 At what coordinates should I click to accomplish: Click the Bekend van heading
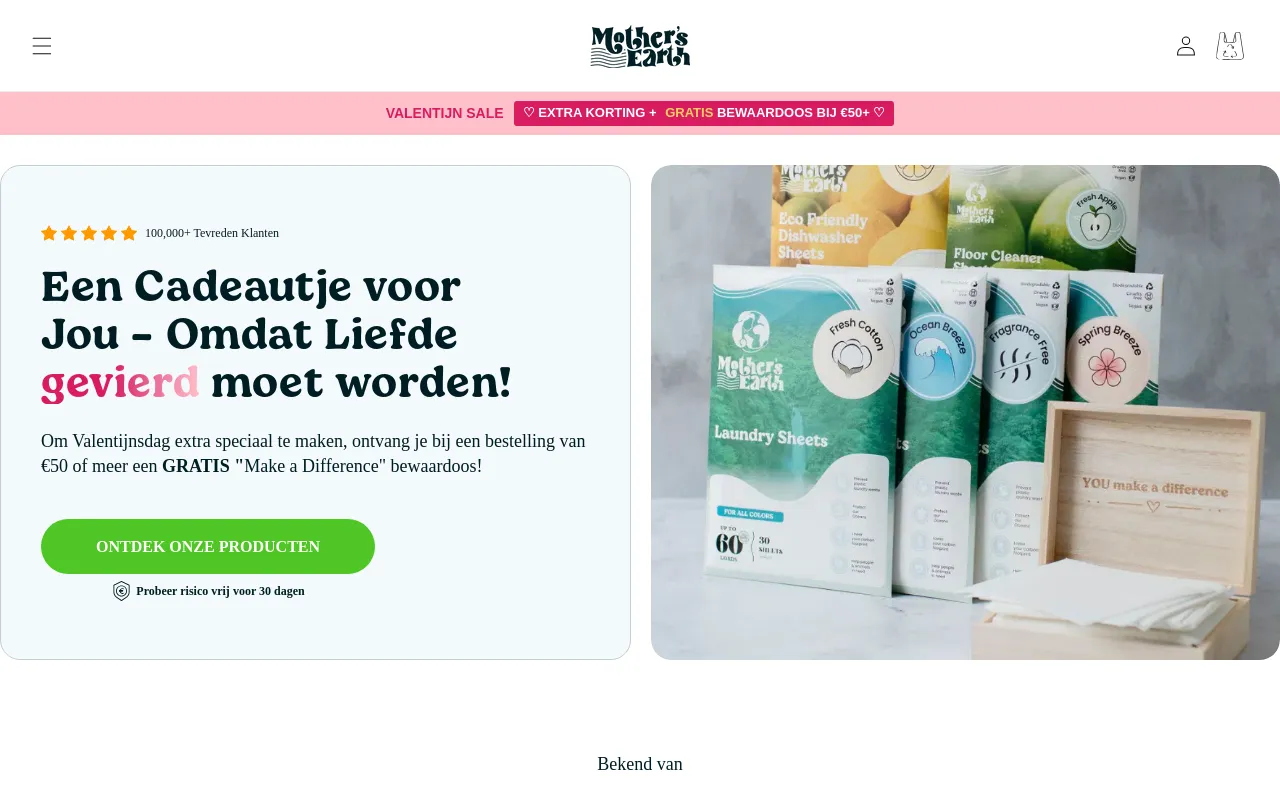(640, 764)
